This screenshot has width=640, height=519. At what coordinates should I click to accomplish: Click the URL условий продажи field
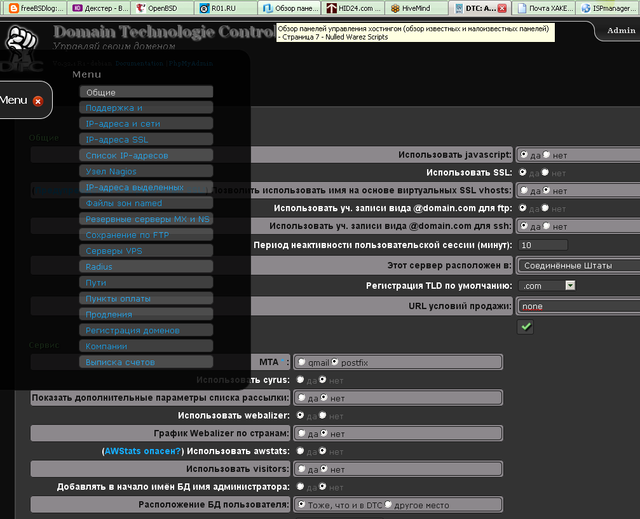(x=578, y=306)
